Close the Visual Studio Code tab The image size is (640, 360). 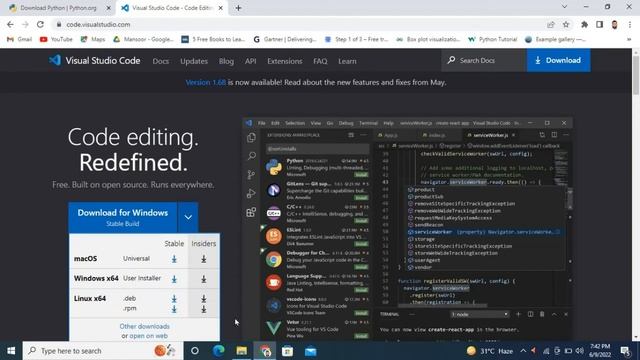[x=220, y=8]
